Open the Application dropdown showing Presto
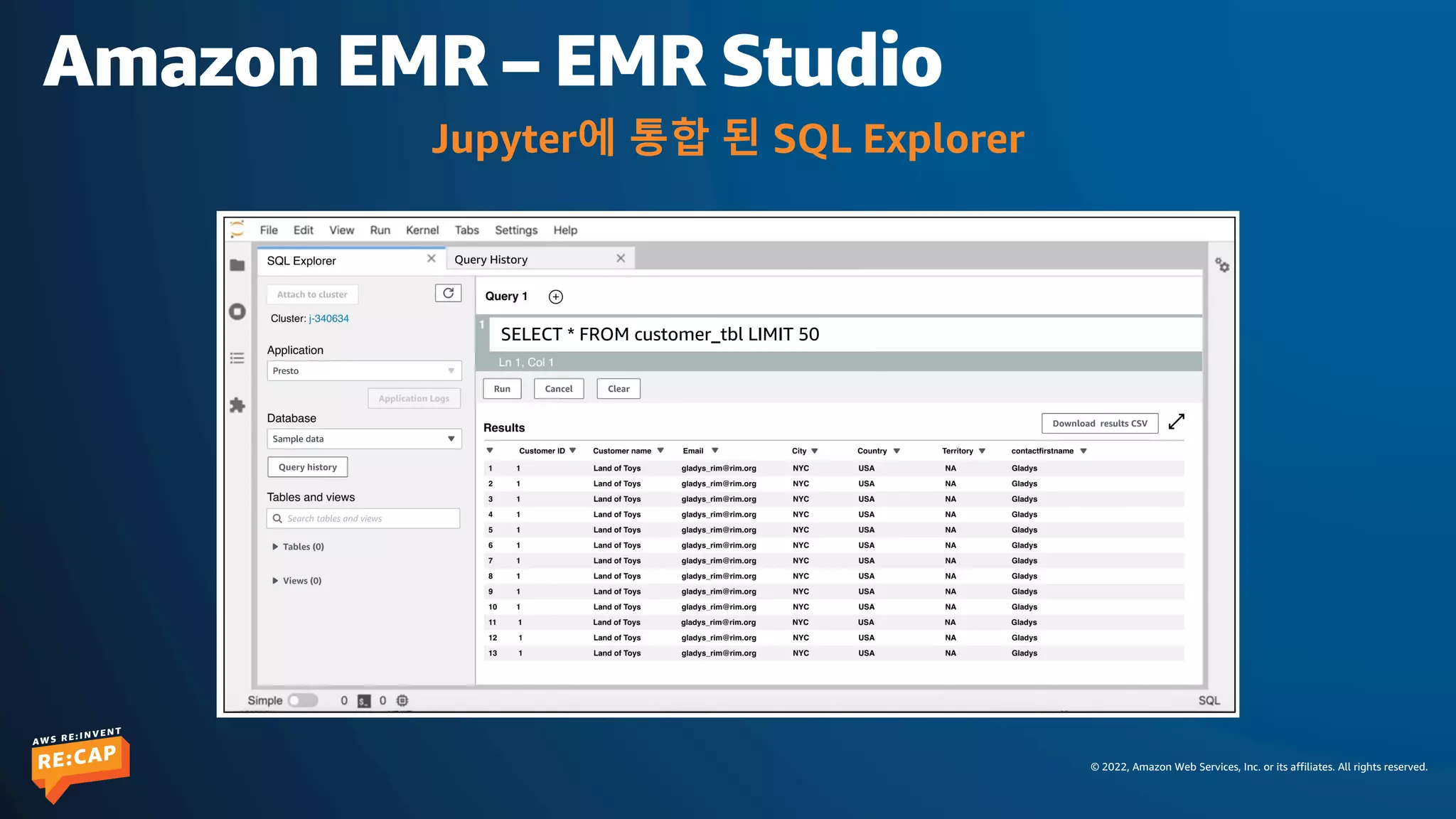The width and height of the screenshot is (1456, 819). coord(364,371)
